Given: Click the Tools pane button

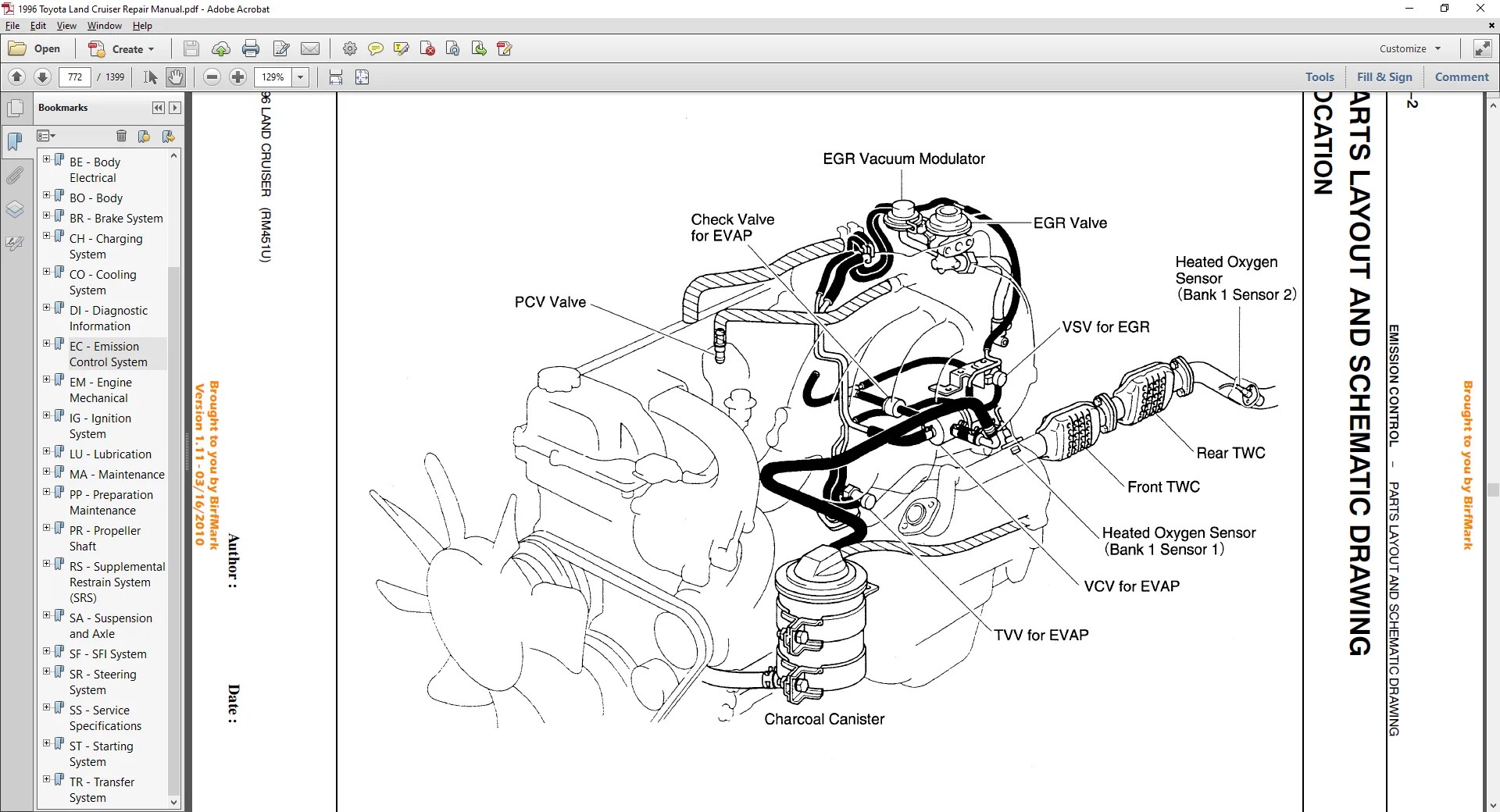Looking at the screenshot, I should (1319, 77).
